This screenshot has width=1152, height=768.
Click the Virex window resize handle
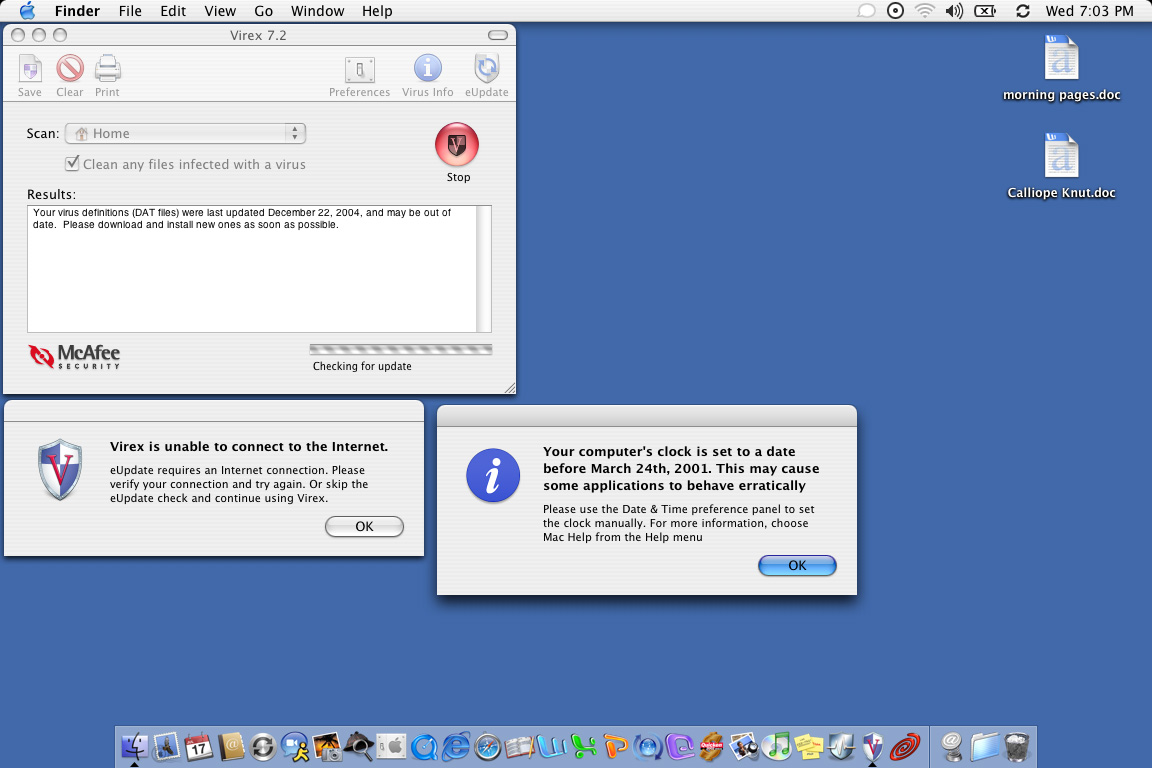(510, 388)
